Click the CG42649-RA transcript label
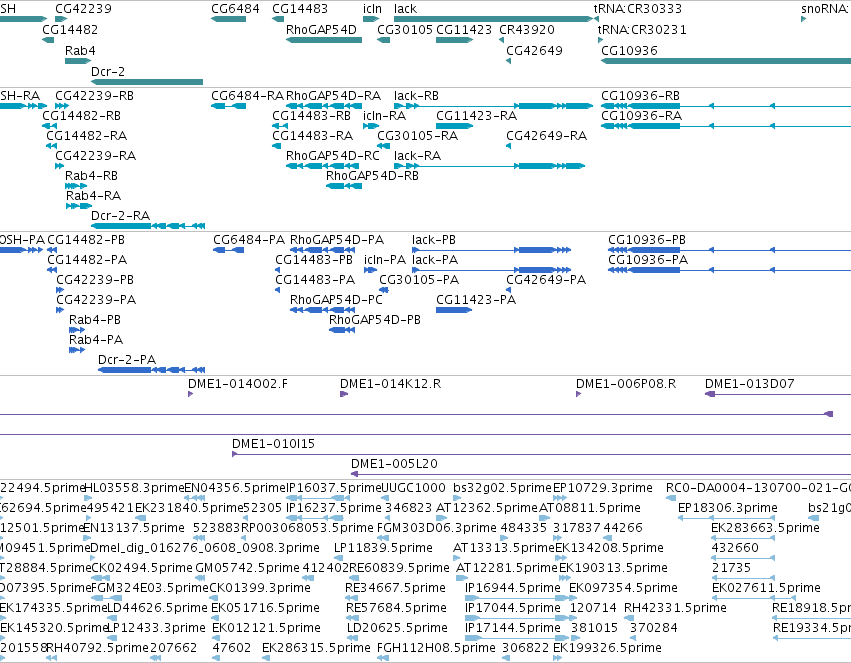 point(547,136)
